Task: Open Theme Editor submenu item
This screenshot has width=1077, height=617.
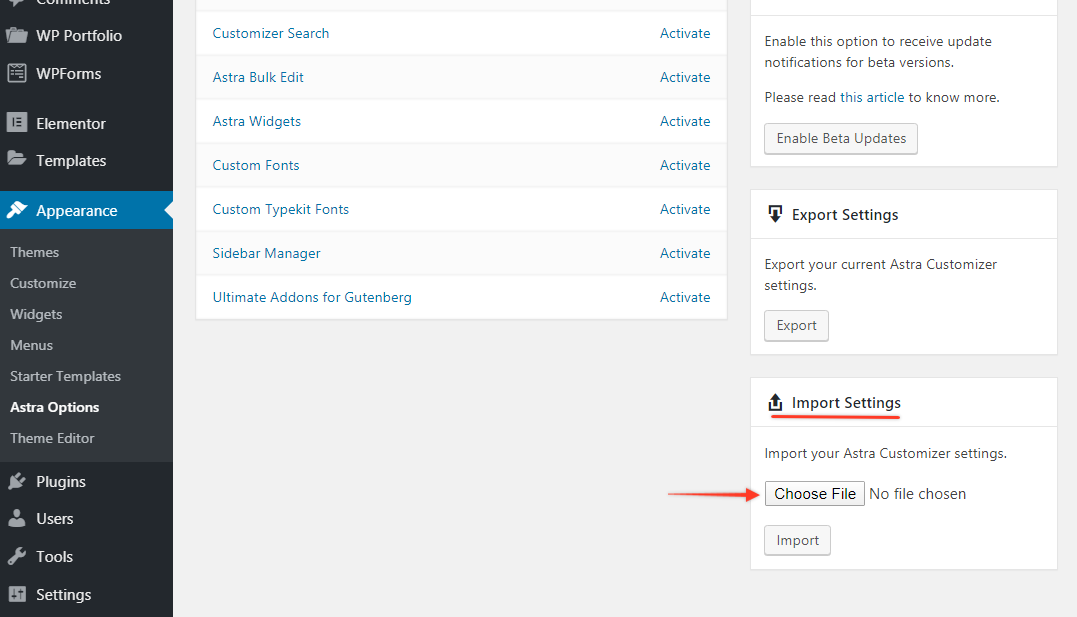Action: coord(52,438)
